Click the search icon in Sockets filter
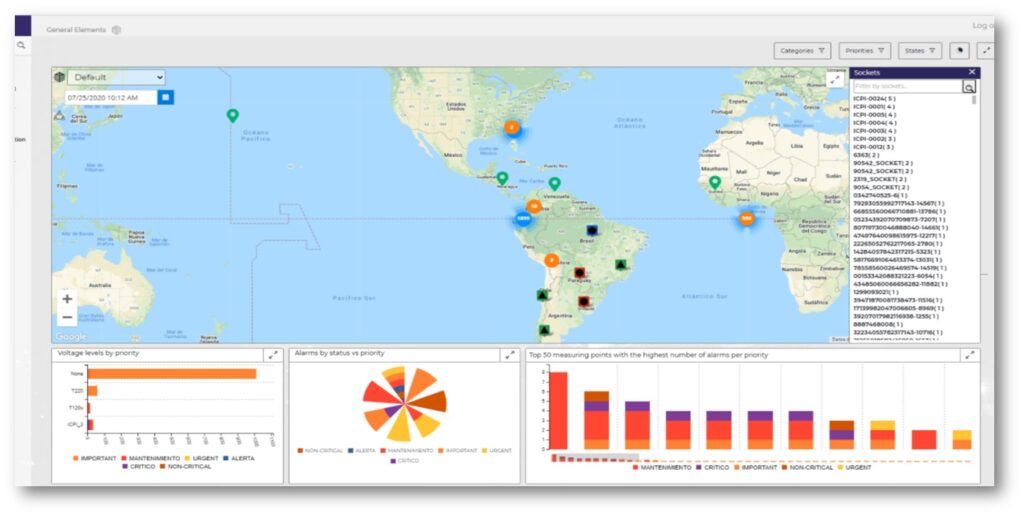 click(968, 88)
